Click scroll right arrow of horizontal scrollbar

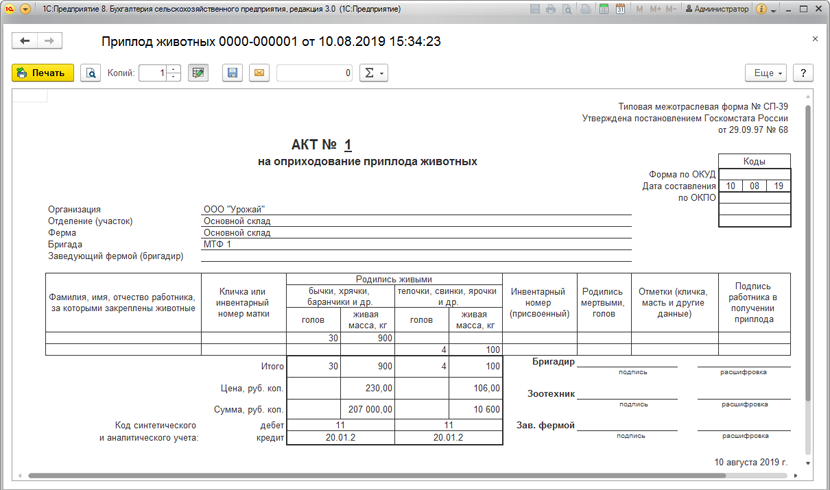coord(796,476)
